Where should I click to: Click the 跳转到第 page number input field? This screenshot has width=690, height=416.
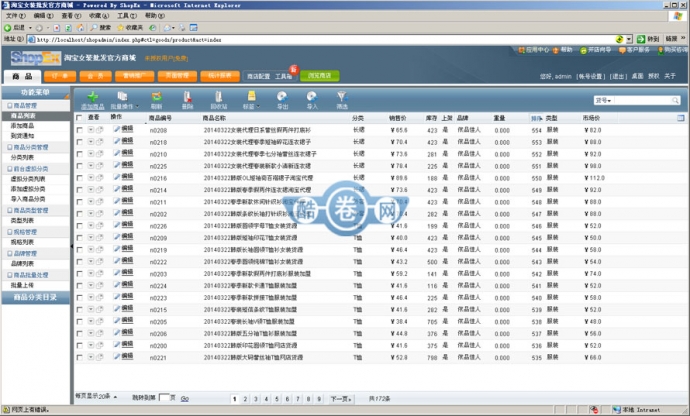click(x=166, y=397)
